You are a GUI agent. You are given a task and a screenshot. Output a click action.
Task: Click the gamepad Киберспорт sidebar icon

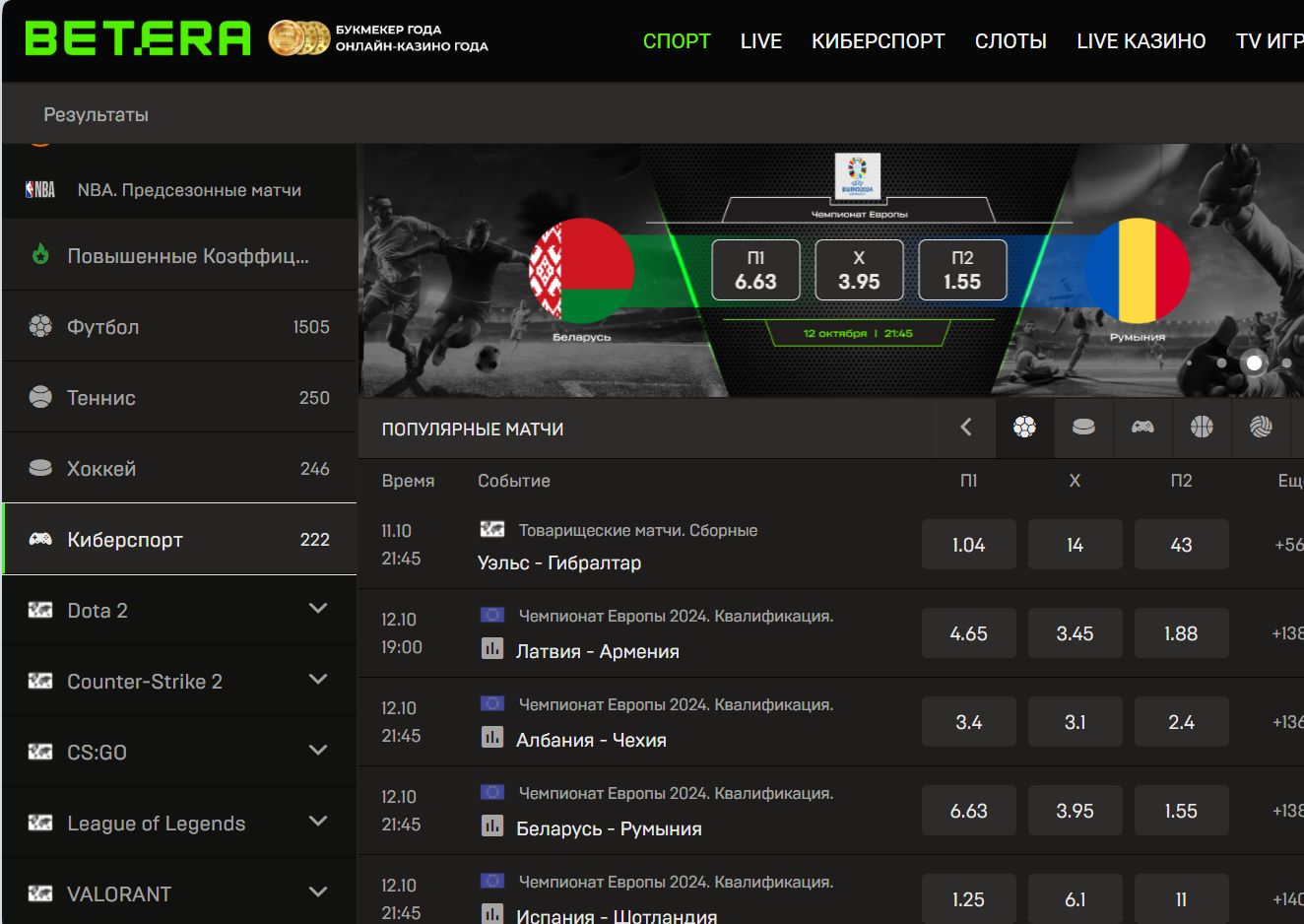[40, 539]
